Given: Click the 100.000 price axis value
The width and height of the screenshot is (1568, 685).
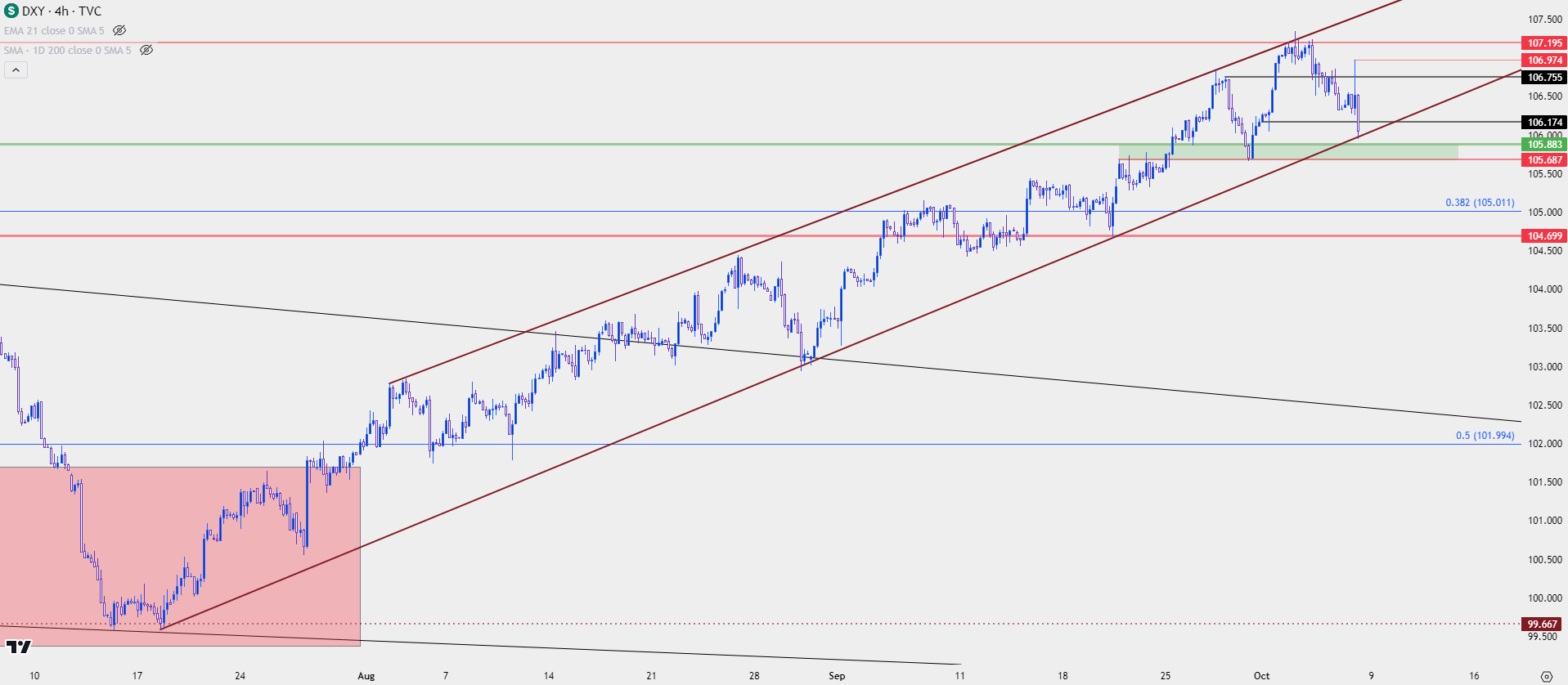Looking at the screenshot, I should pyautogui.click(x=1545, y=598).
